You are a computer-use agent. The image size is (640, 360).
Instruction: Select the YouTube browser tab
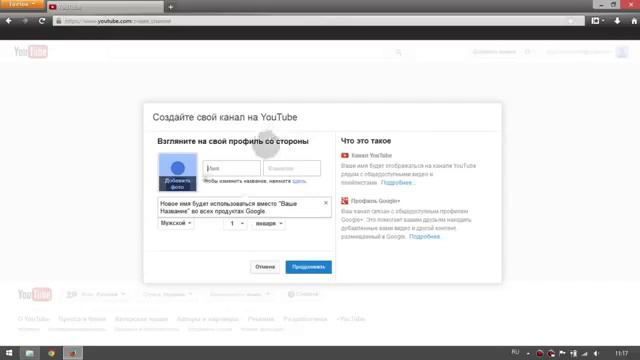pyautogui.click(x=105, y=7)
